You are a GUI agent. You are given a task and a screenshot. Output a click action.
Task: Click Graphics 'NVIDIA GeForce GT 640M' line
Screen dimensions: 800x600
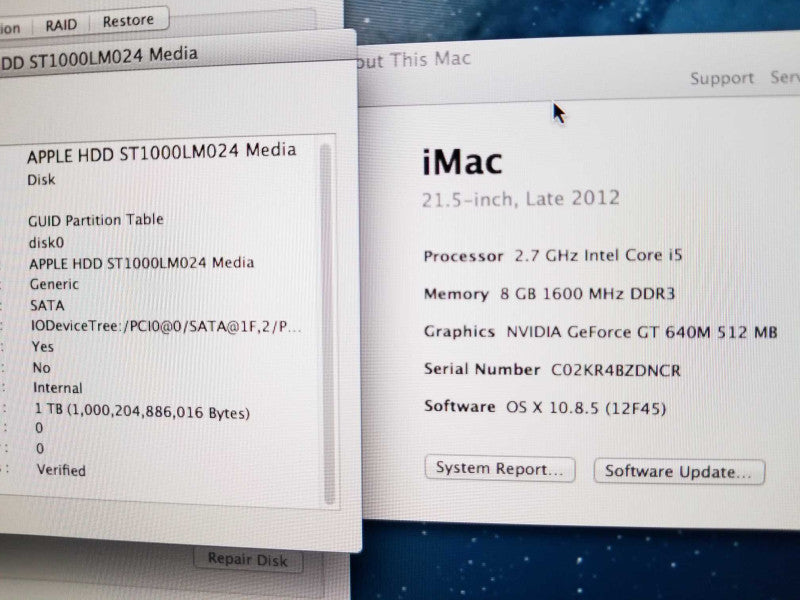(x=601, y=332)
